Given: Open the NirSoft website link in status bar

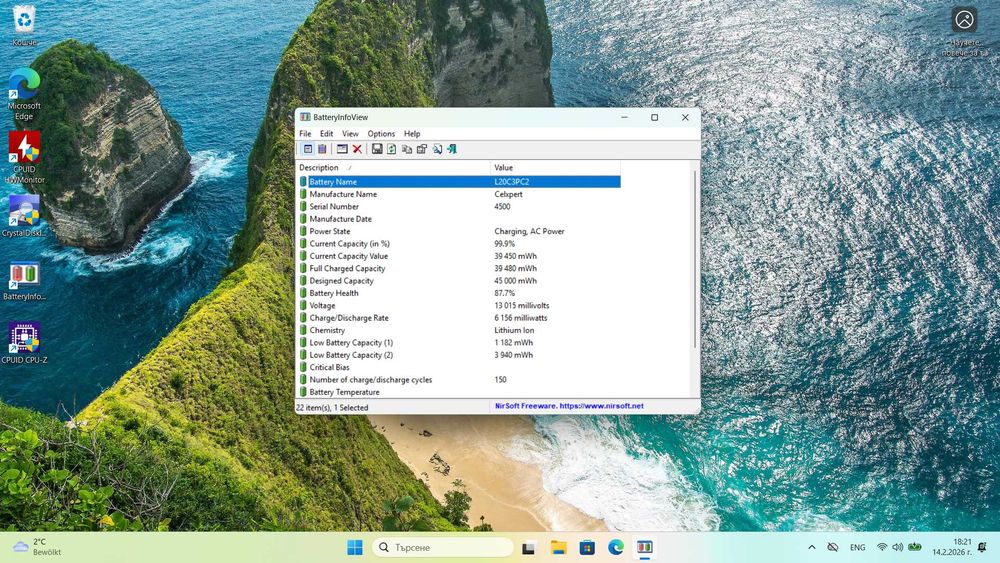Looking at the screenshot, I should point(569,406).
